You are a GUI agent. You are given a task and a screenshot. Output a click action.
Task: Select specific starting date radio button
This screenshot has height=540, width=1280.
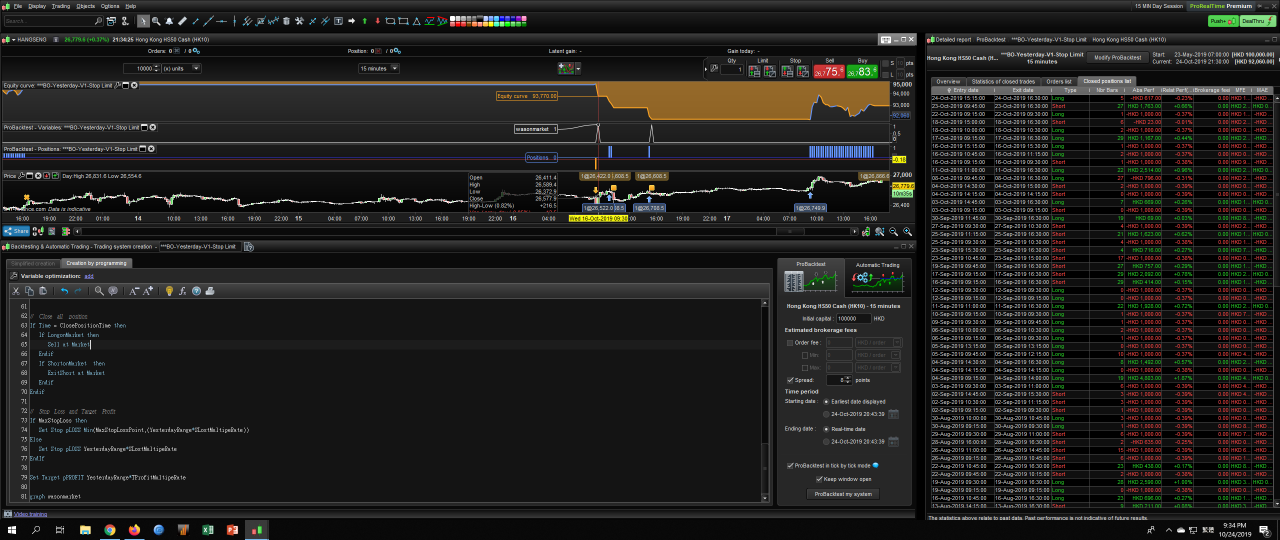point(826,414)
